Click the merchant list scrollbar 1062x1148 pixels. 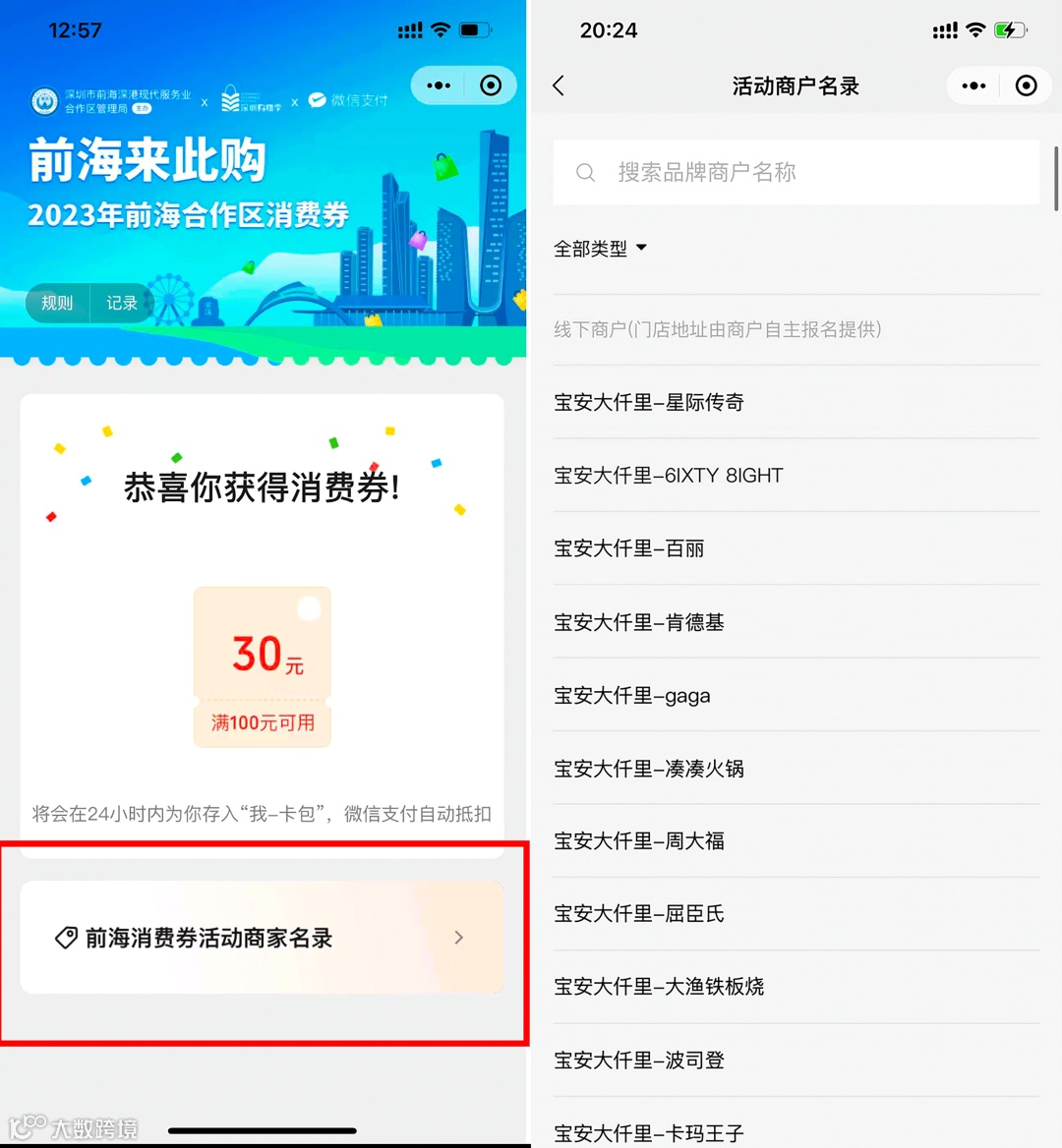coord(1056,178)
